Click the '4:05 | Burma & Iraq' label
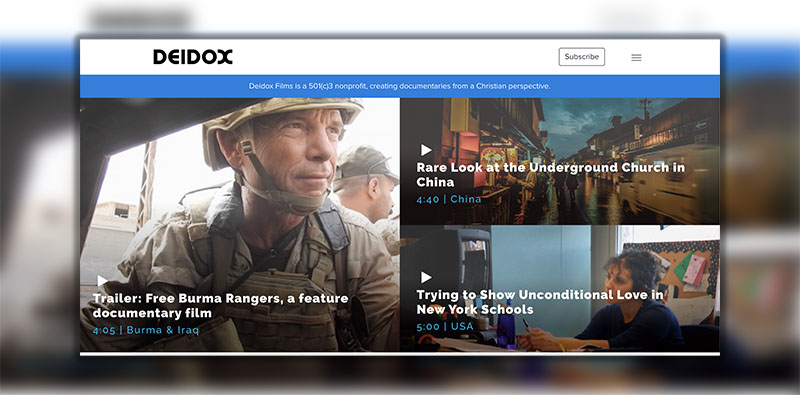Image resolution: width=800 pixels, height=395 pixels. click(145, 330)
